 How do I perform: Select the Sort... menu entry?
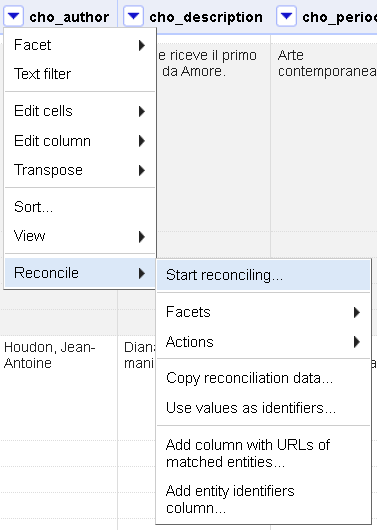[80, 207]
